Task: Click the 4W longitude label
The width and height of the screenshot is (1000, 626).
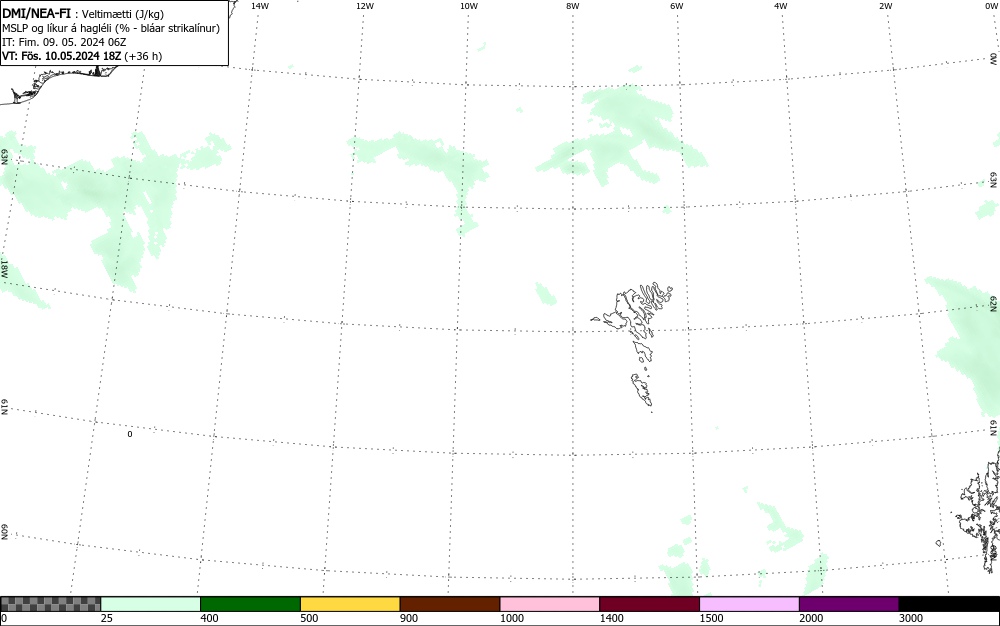Action: [781, 6]
